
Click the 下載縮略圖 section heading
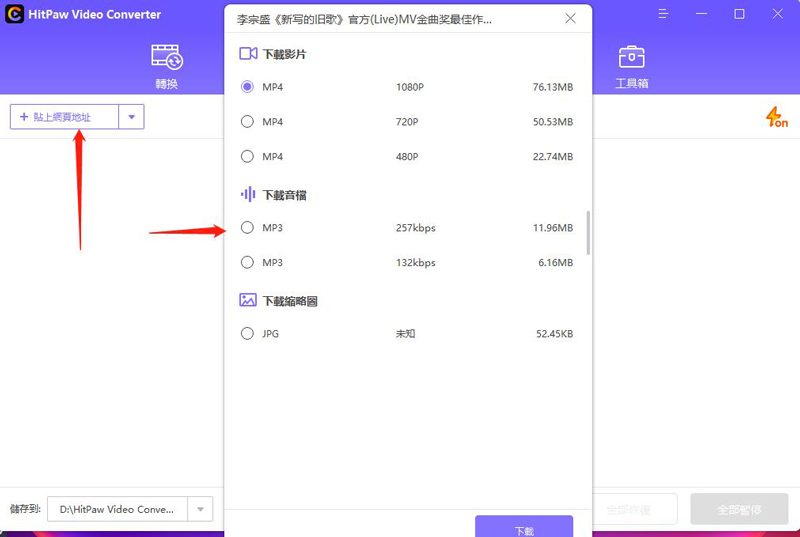pos(290,301)
